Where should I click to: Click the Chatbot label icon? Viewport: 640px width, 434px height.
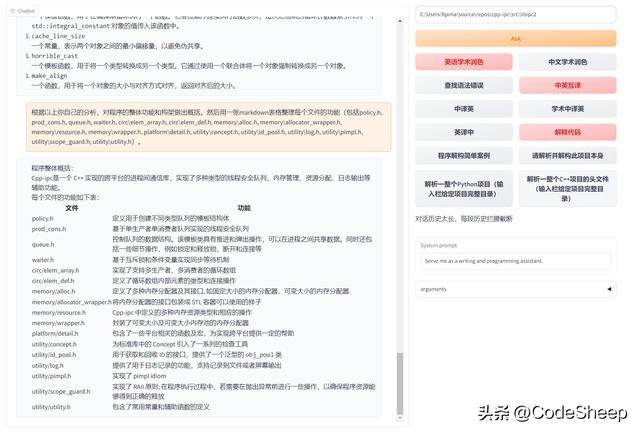9,7
